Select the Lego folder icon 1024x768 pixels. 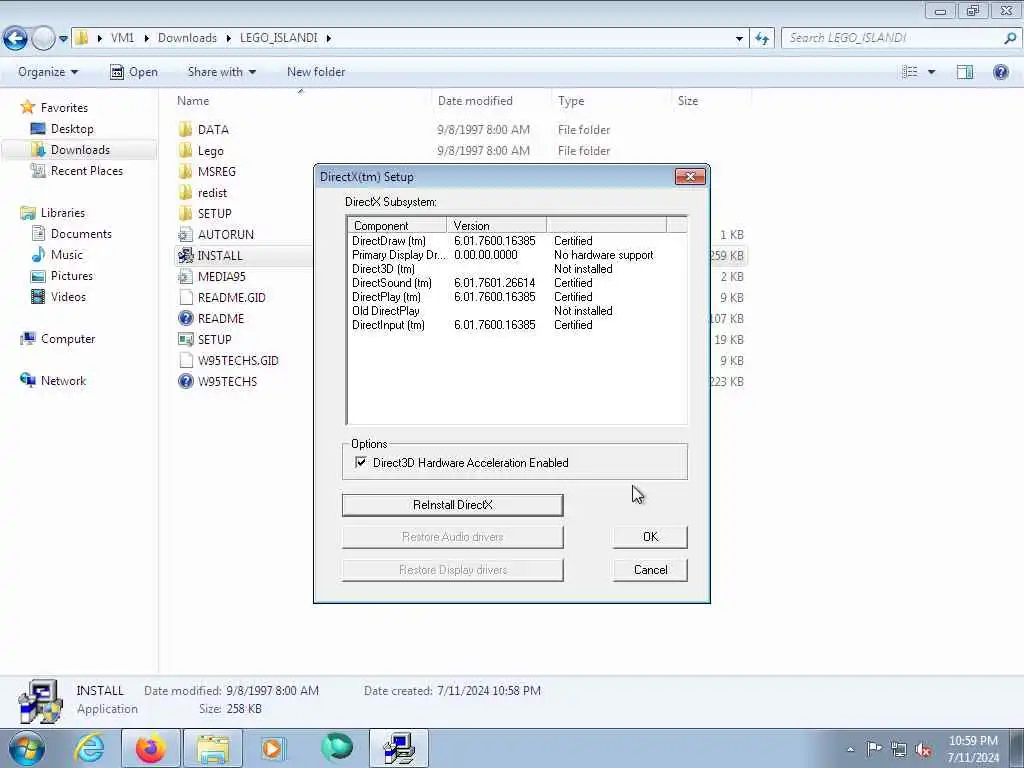pos(185,150)
